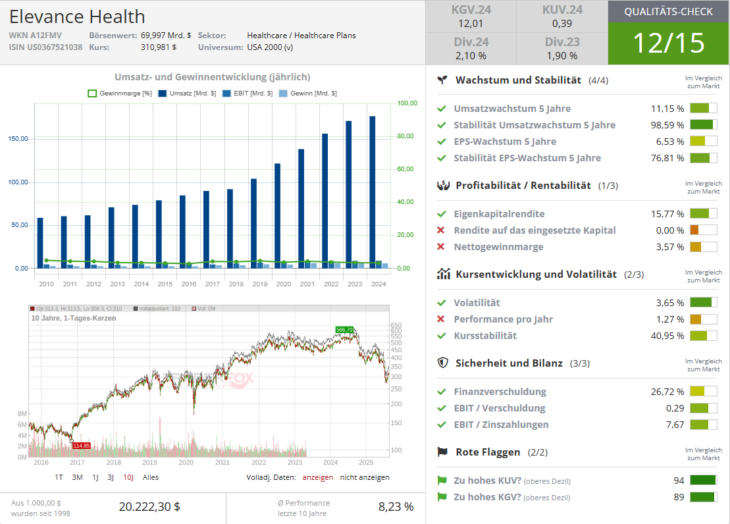
Task: Click the 20.222,30 $ return value
Action: [x=149, y=507]
